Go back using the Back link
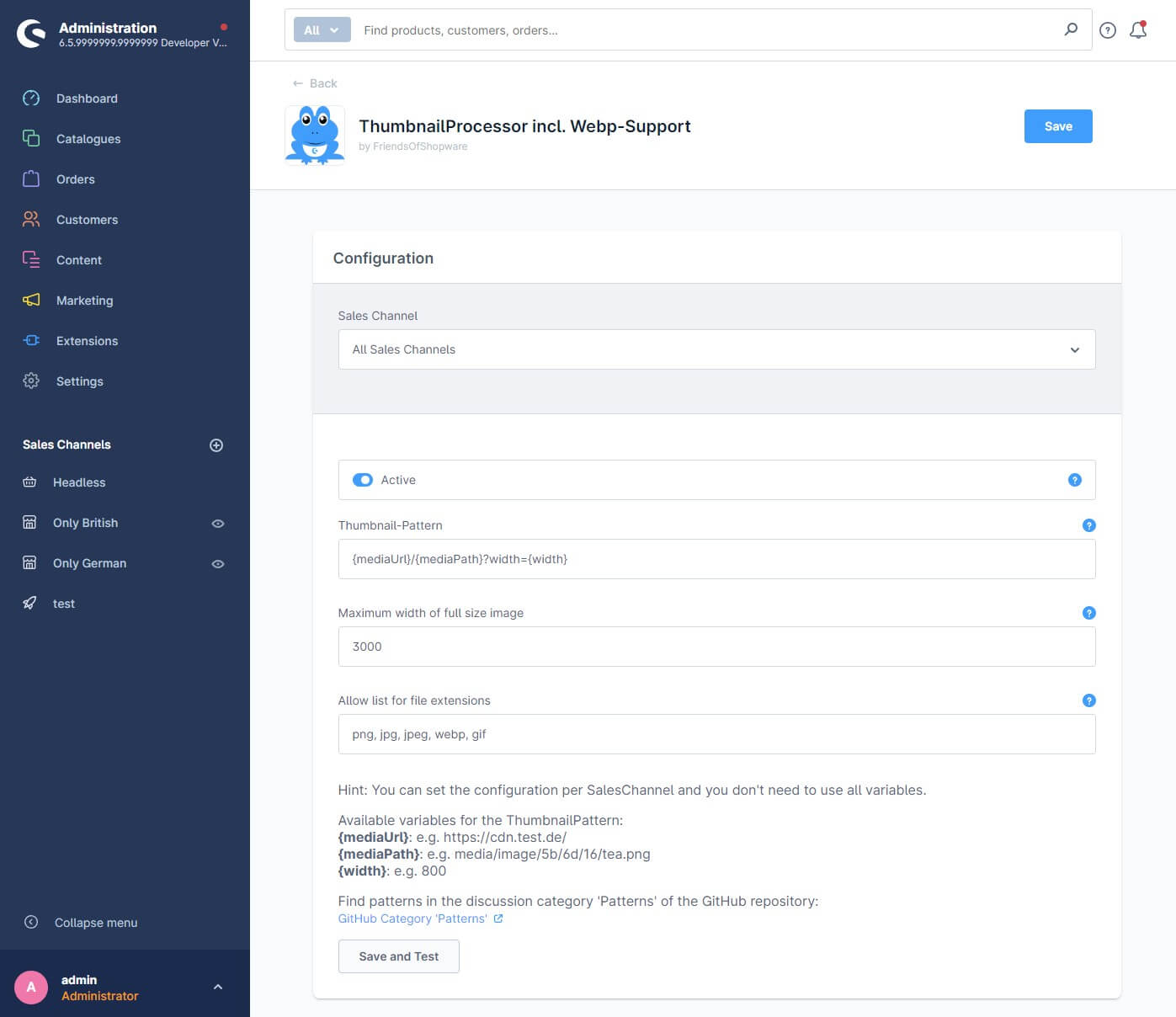 coord(315,83)
